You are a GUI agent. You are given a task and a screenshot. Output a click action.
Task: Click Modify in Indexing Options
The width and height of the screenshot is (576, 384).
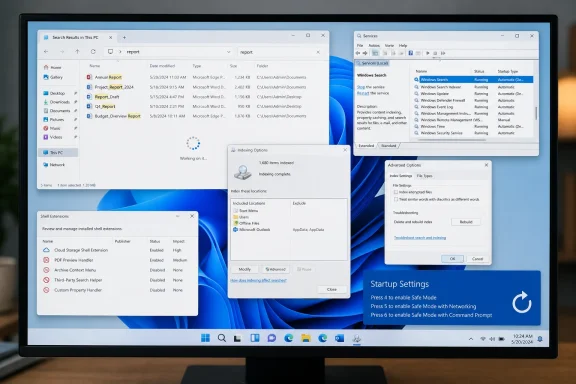(x=245, y=269)
